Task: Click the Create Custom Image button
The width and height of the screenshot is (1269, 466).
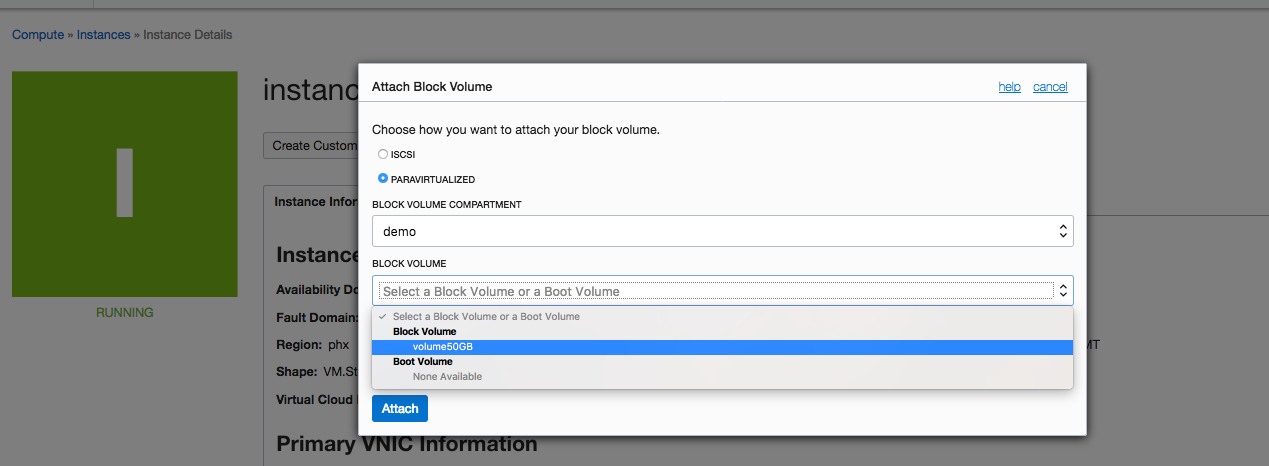Action: coord(314,145)
